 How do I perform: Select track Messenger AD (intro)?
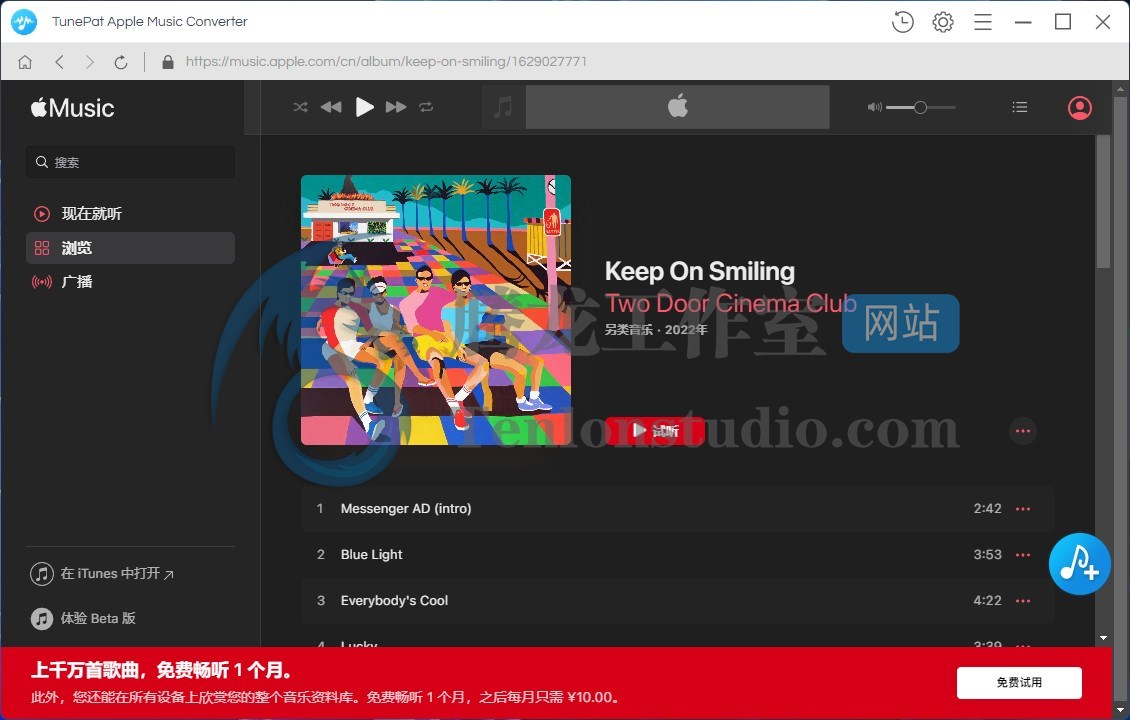pos(677,509)
